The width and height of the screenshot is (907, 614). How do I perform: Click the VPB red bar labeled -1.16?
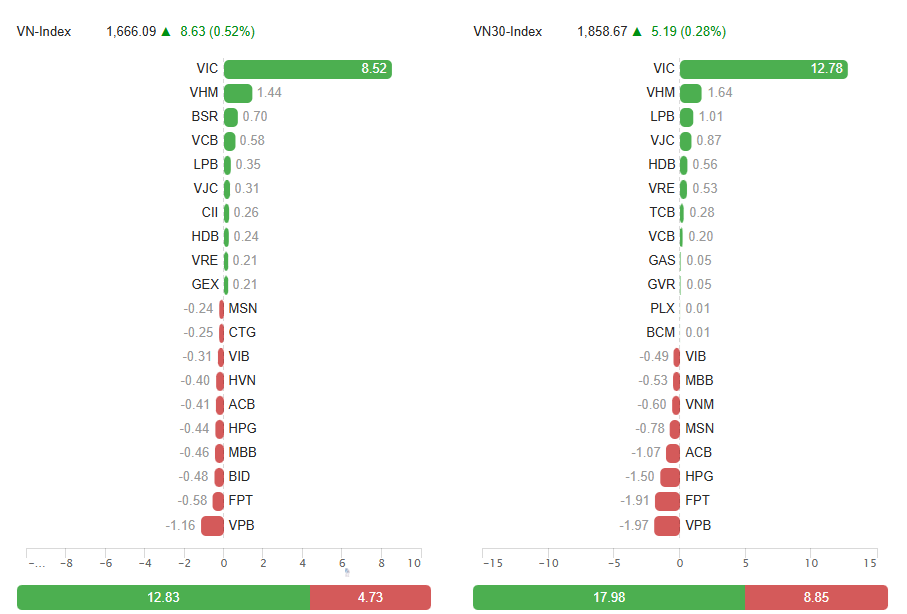(x=213, y=525)
